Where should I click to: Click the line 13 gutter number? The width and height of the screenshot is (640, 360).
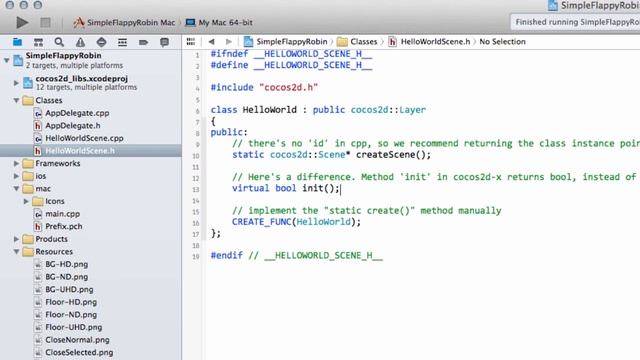point(196,189)
